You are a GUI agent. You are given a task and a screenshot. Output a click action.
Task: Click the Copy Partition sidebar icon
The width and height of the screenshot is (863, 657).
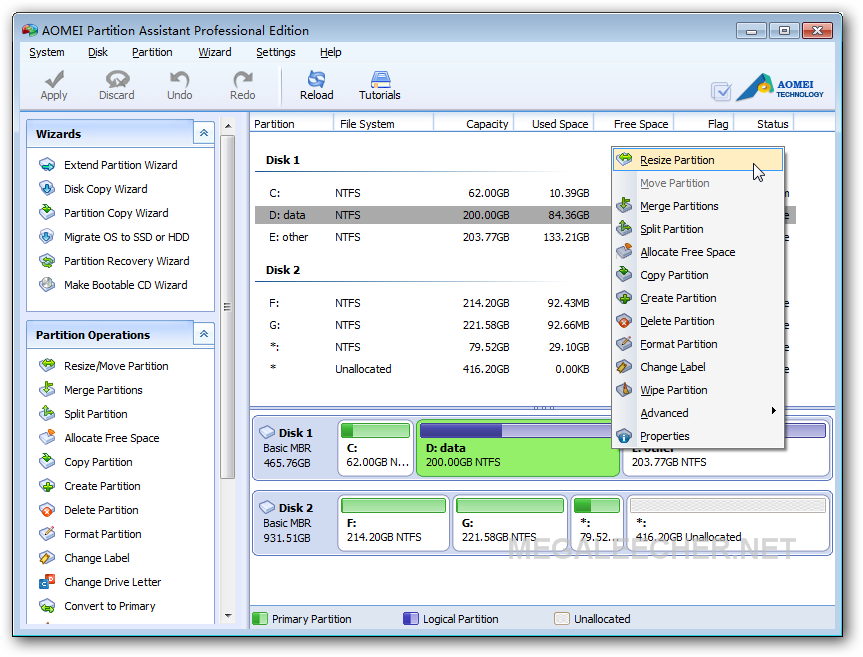(x=47, y=462)
